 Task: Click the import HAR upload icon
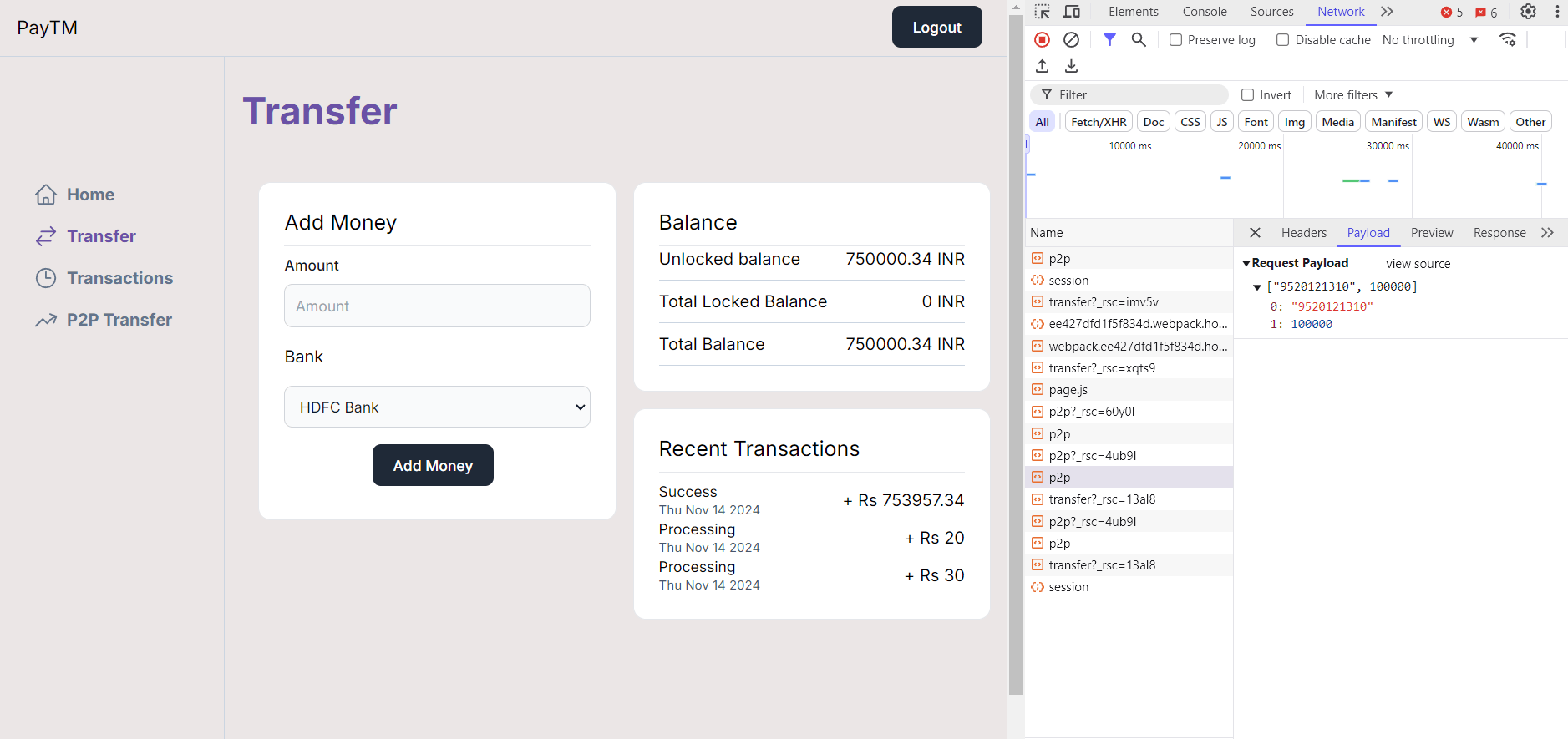[1042, 66]
